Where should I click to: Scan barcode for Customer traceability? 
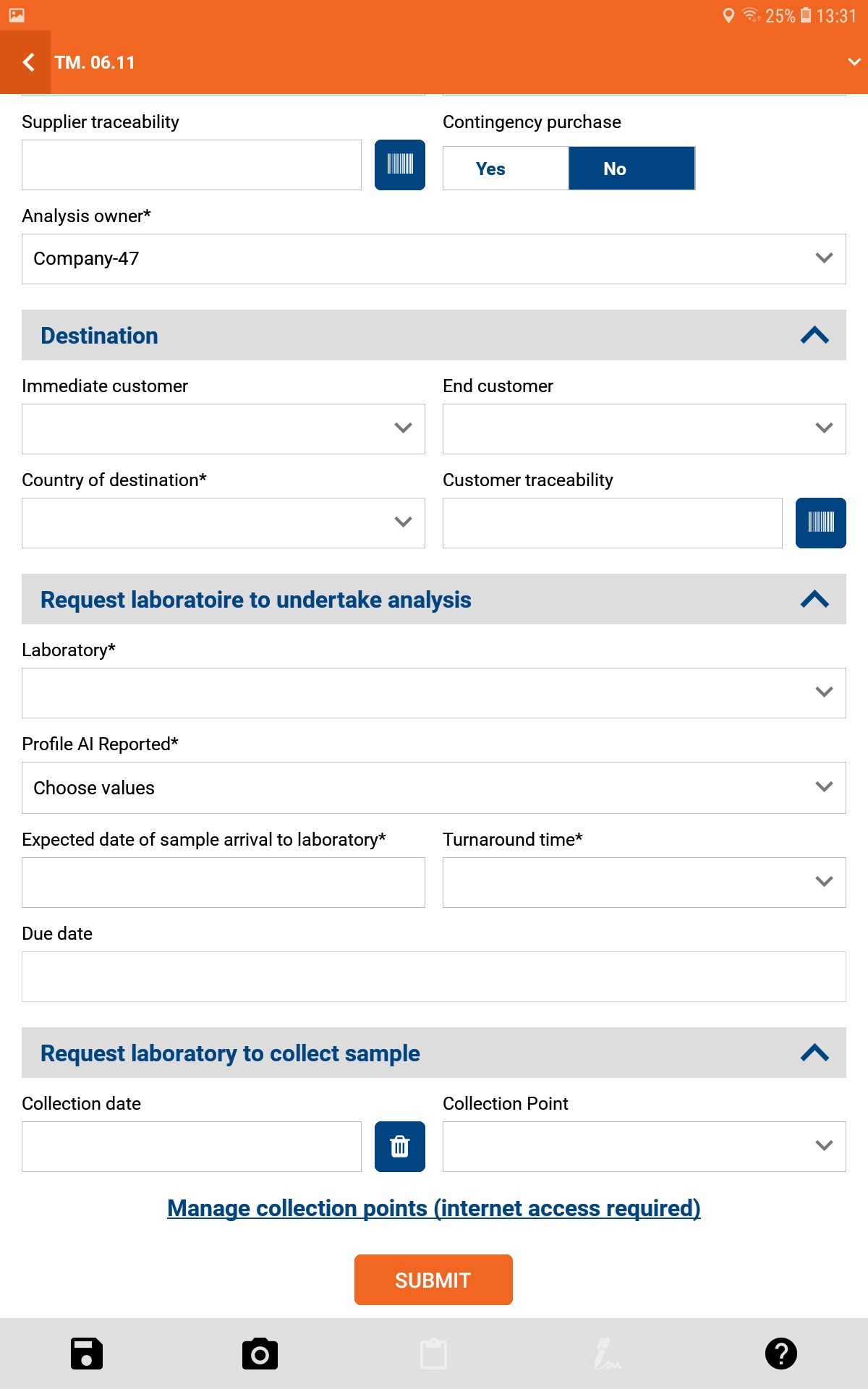[820, 523]
